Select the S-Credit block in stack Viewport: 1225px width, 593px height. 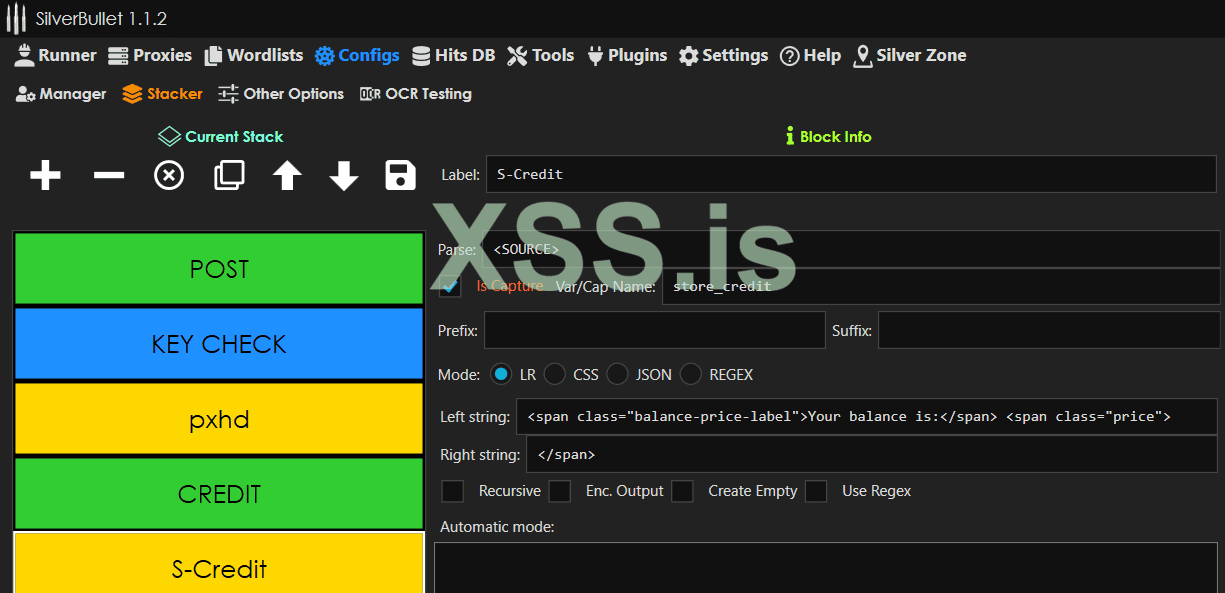point(219,564)
